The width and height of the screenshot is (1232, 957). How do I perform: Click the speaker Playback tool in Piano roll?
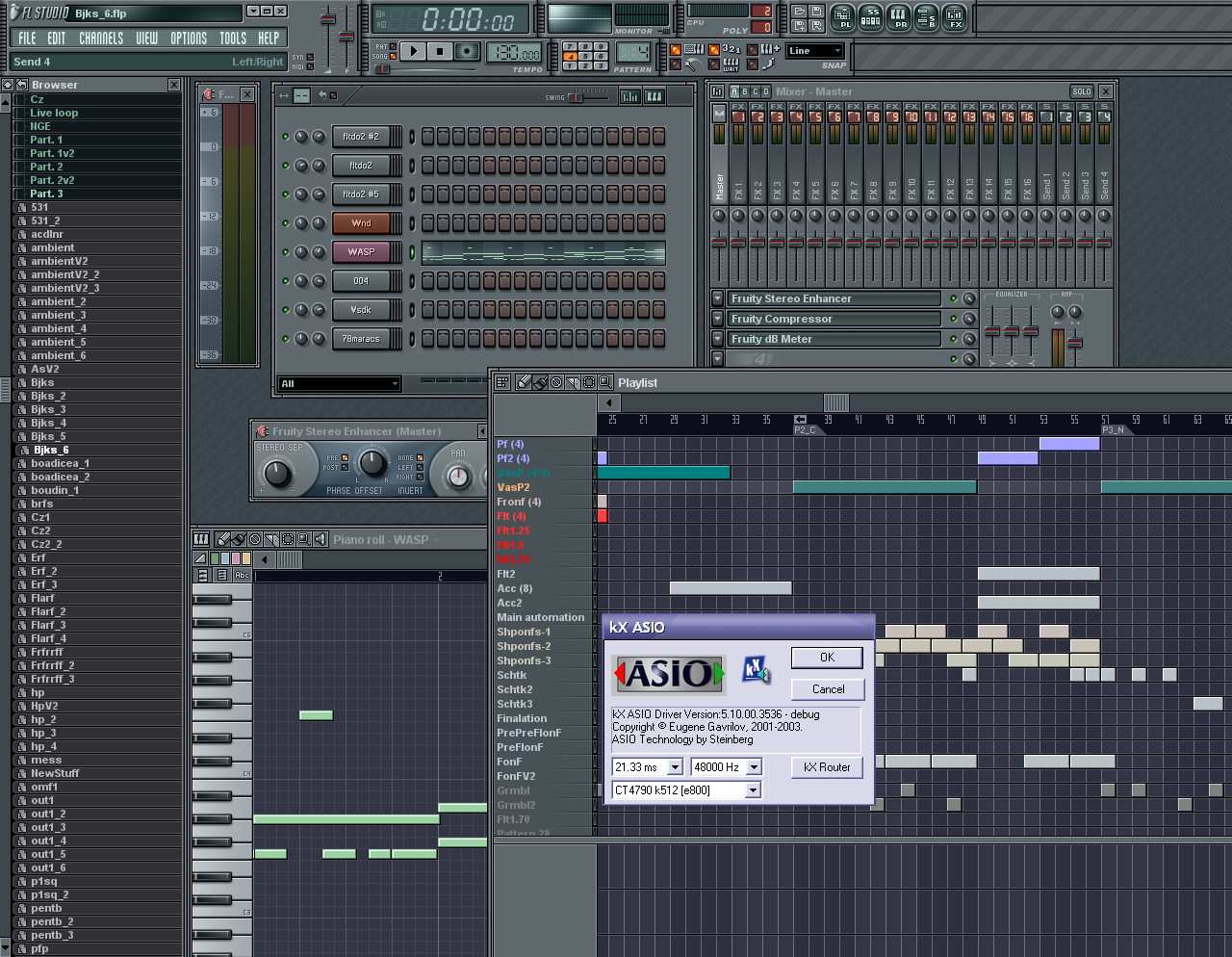coord(321,539)
